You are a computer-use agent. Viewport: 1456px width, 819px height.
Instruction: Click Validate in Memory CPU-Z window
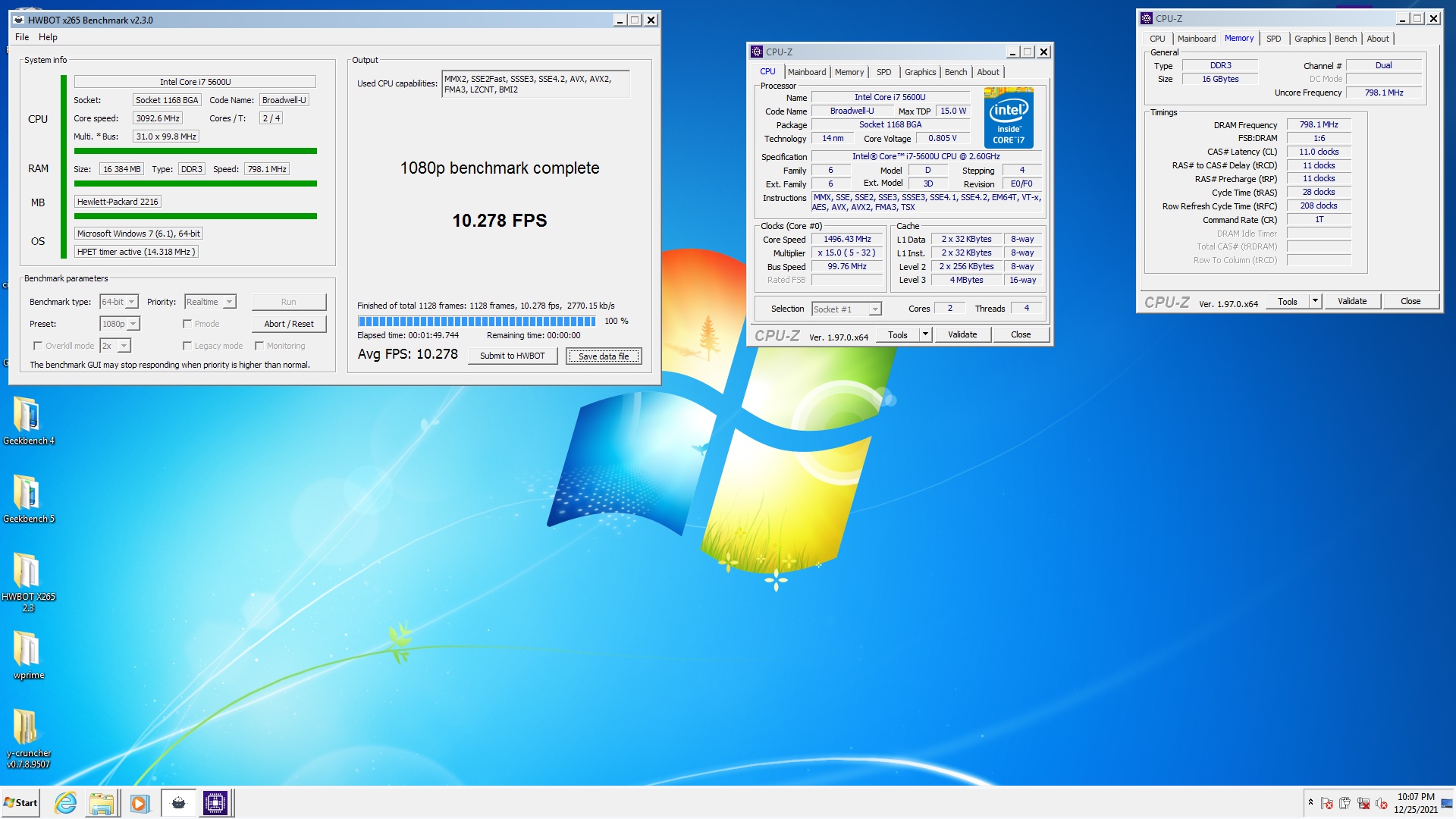coord(1352,301)
